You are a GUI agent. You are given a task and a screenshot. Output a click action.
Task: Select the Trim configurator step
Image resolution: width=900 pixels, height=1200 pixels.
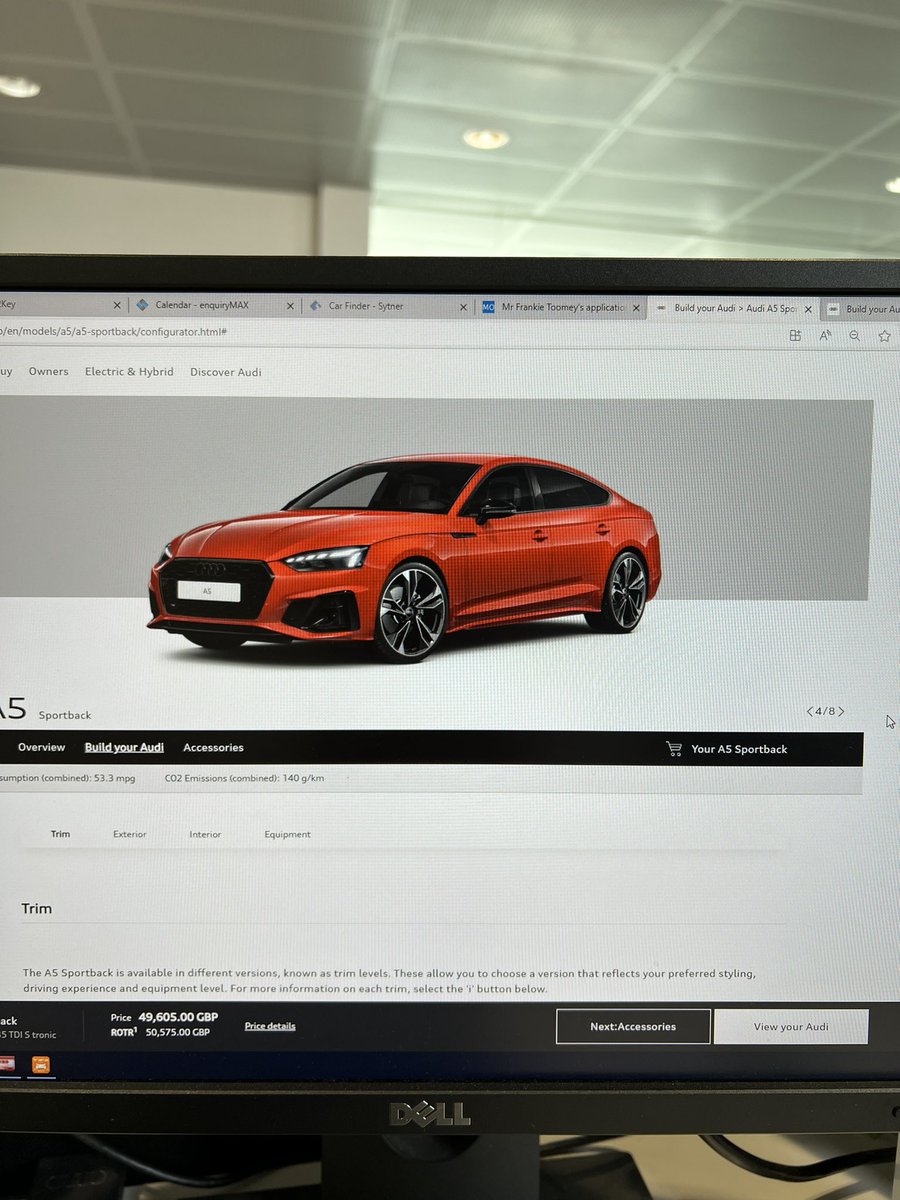(x=61, y=834)
